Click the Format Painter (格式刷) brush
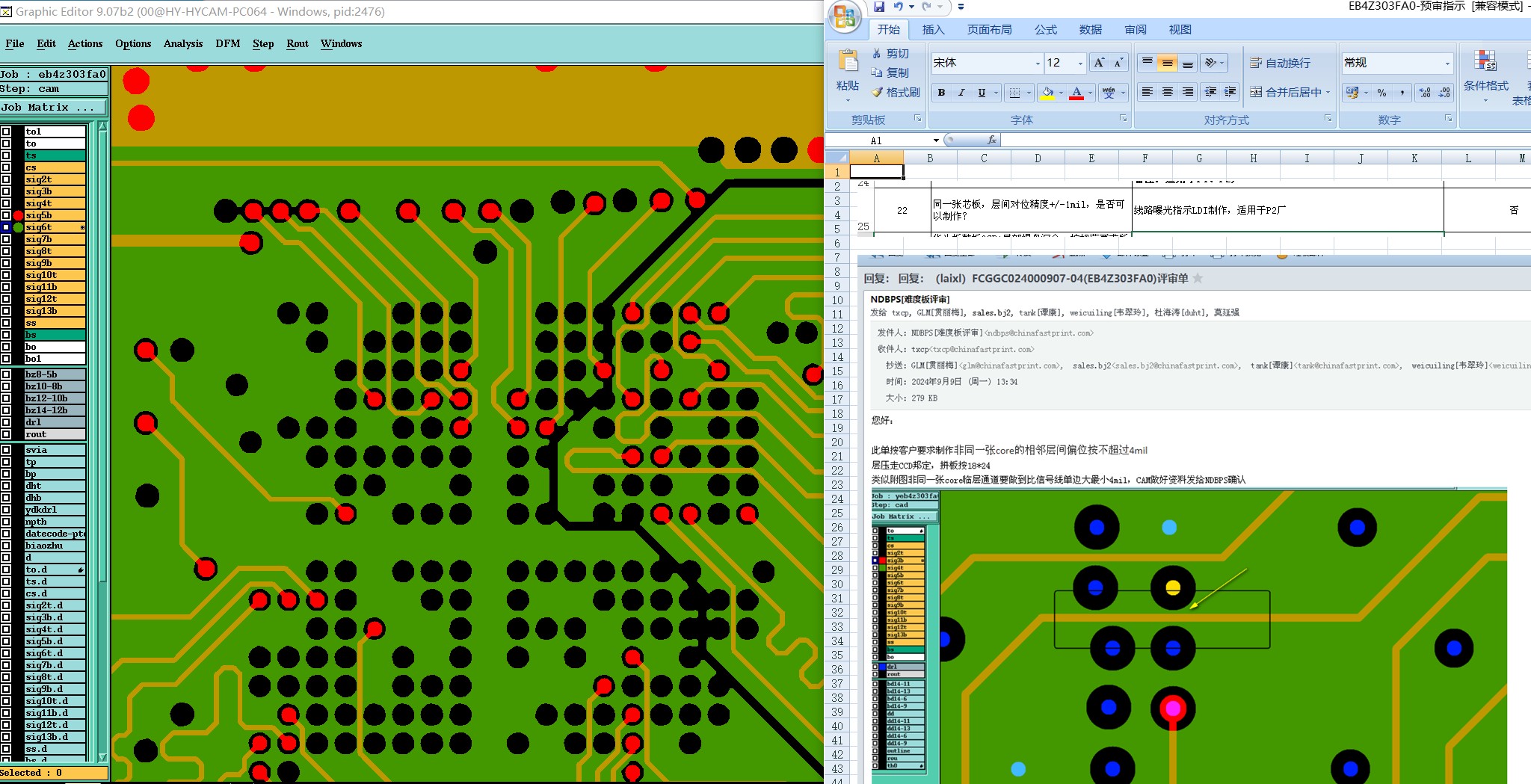 click(877, 92)
